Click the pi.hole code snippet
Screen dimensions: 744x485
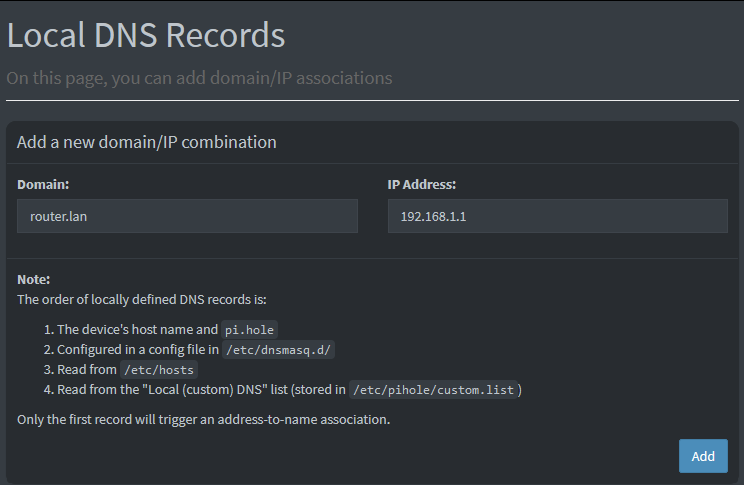point(249,330)
